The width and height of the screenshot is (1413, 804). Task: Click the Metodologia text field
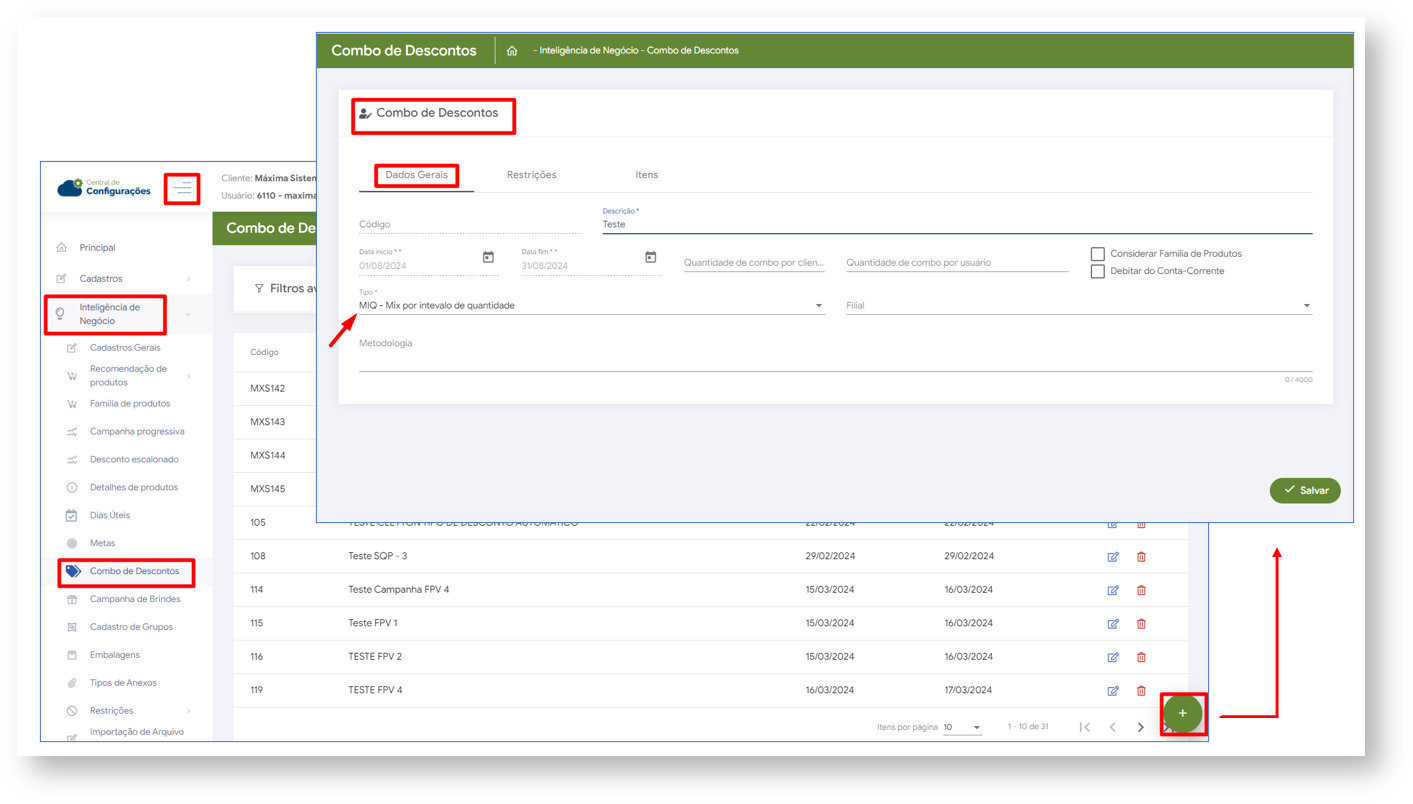coord(834,360)
